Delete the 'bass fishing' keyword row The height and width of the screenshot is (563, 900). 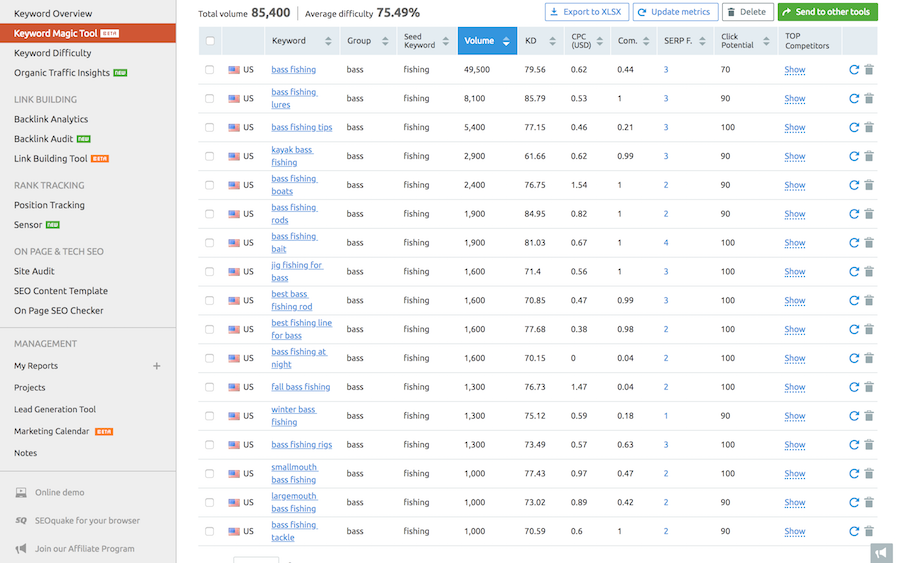point(869,69)
